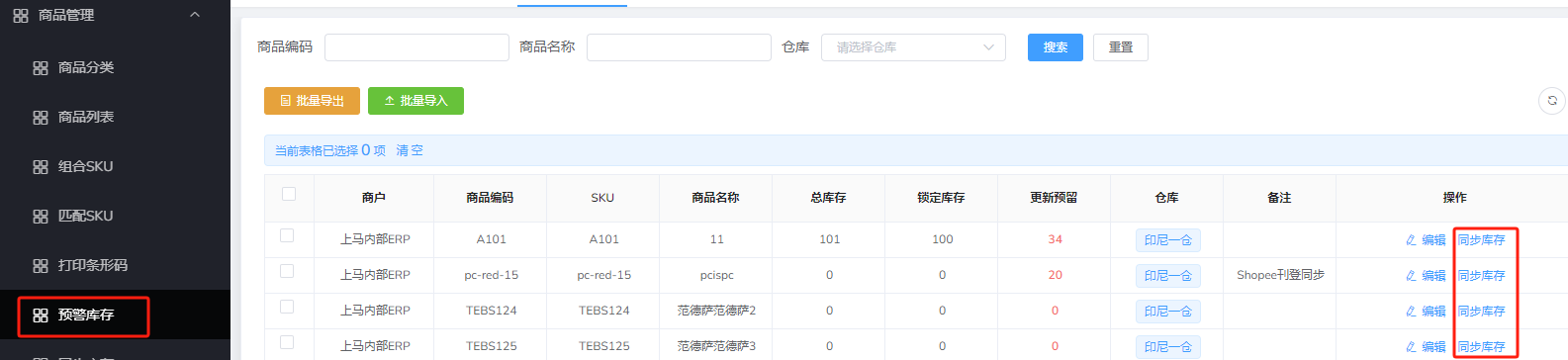Click the green 批量导入 button
The width and height of the screenshot is (1568, 360).
point(415,101)
